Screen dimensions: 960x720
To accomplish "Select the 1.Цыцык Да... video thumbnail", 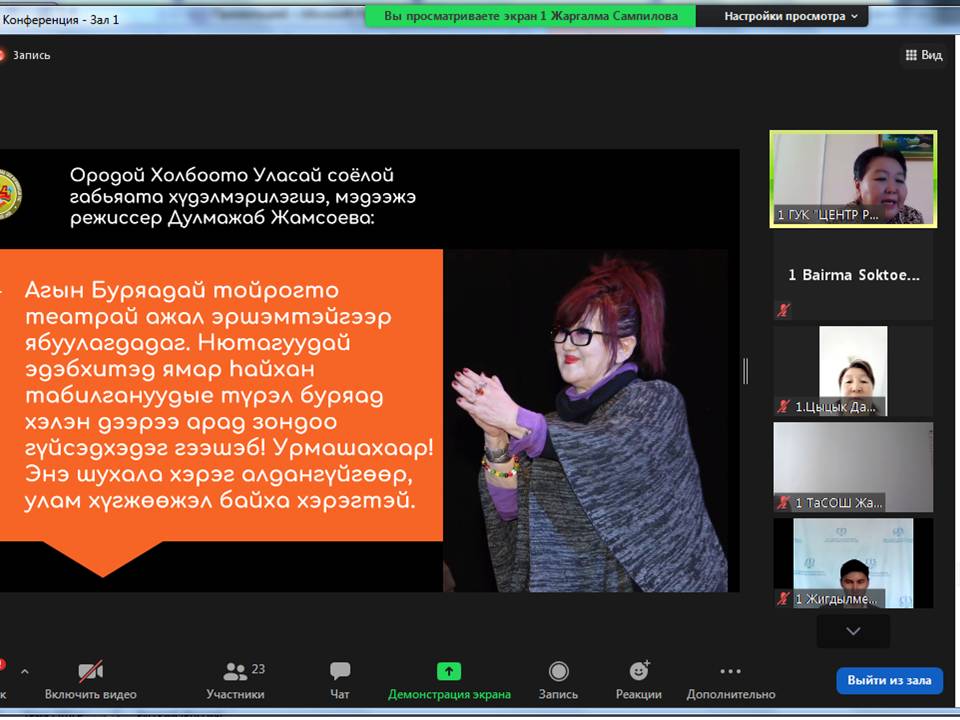I will click(853, 371).
